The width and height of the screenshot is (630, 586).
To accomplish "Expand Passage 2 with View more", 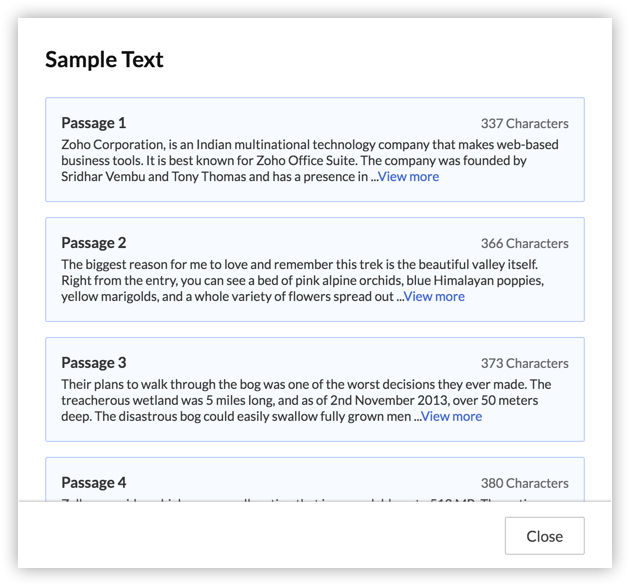I will (434, 297).
